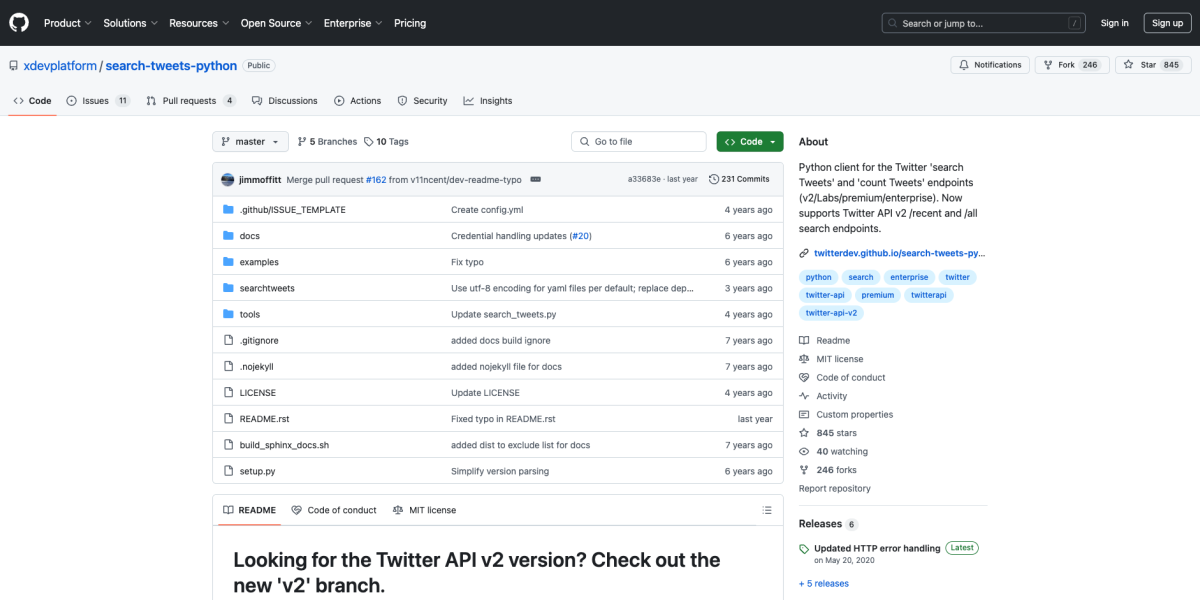Click the Sign up button
This screenshot has height=600, width=1200.
pos(1167,22)
